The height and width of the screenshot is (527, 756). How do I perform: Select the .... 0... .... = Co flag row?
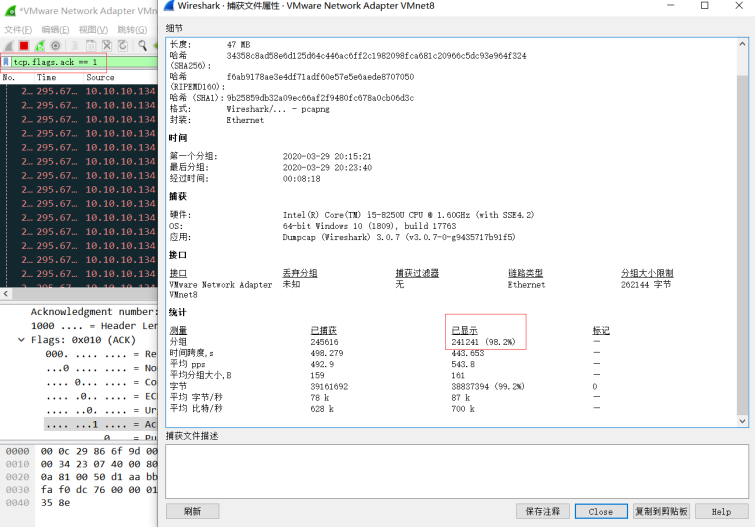coord(101,382)
